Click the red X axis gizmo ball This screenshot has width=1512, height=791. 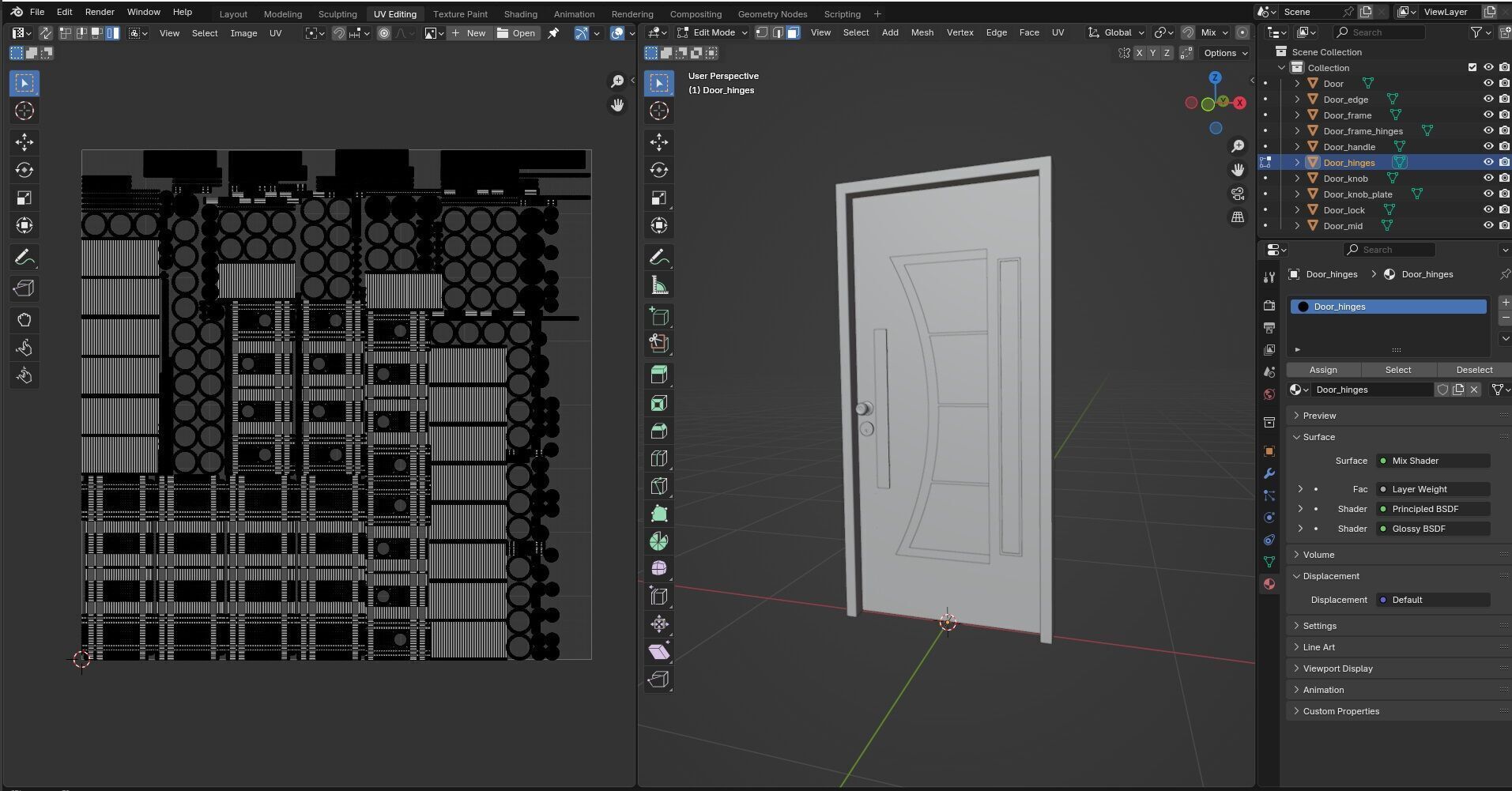coord(1239,103)
